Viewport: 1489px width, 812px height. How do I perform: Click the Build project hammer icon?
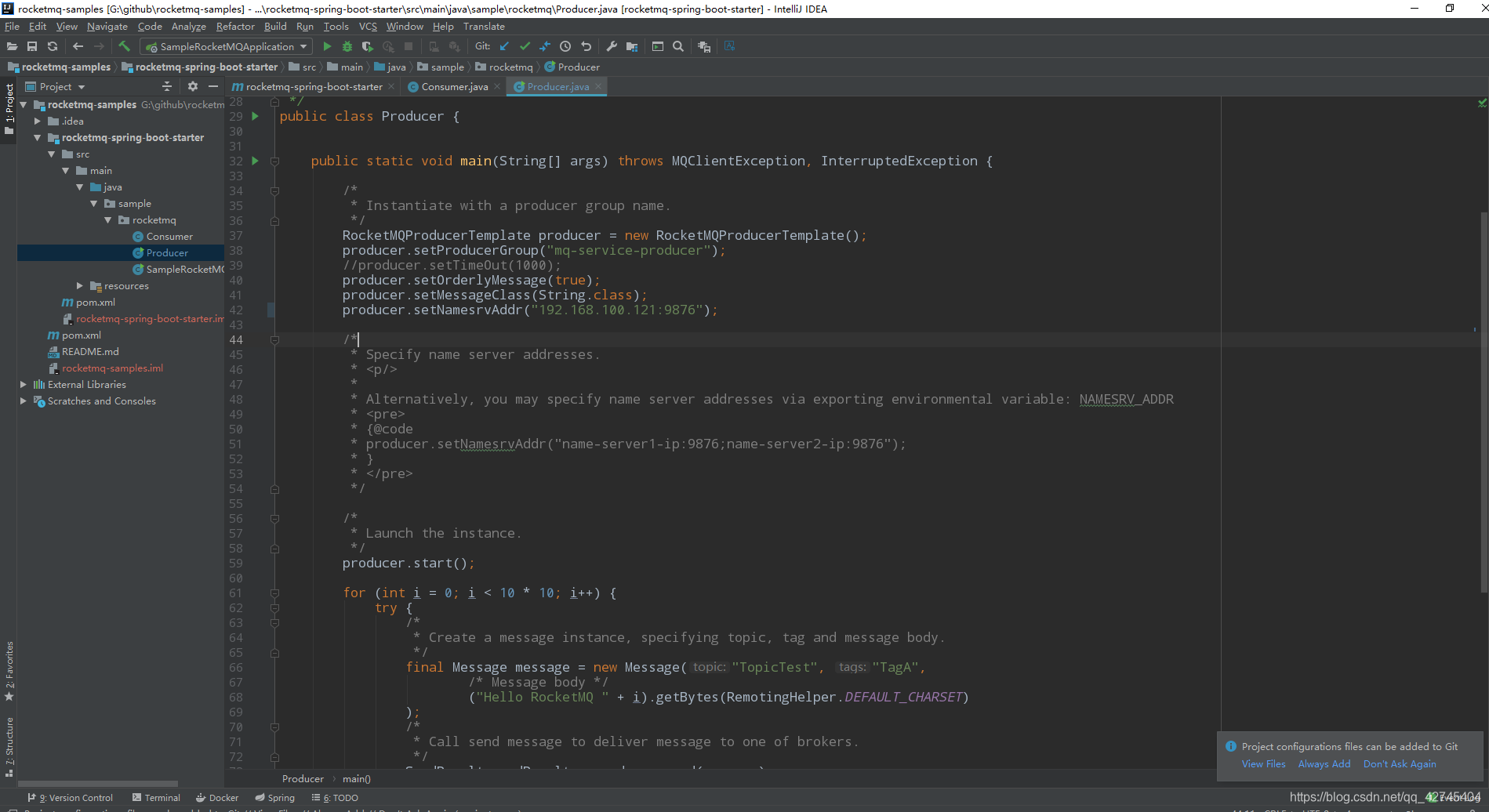[124, 46]
